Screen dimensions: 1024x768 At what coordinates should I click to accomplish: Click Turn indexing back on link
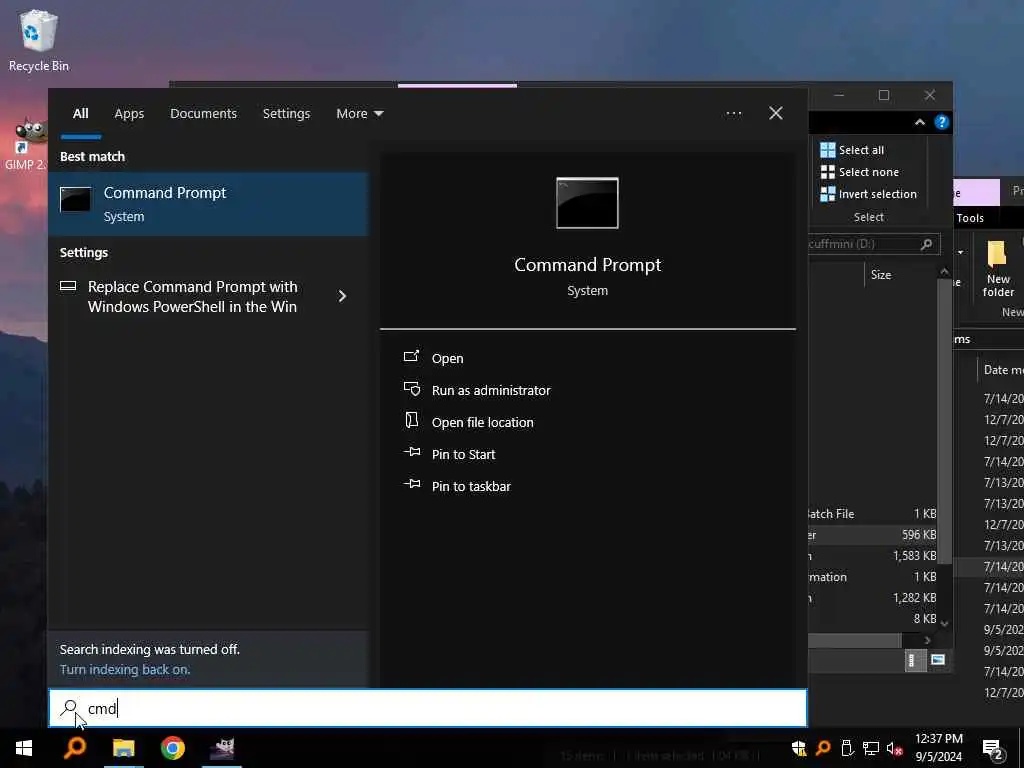(125, 669)
